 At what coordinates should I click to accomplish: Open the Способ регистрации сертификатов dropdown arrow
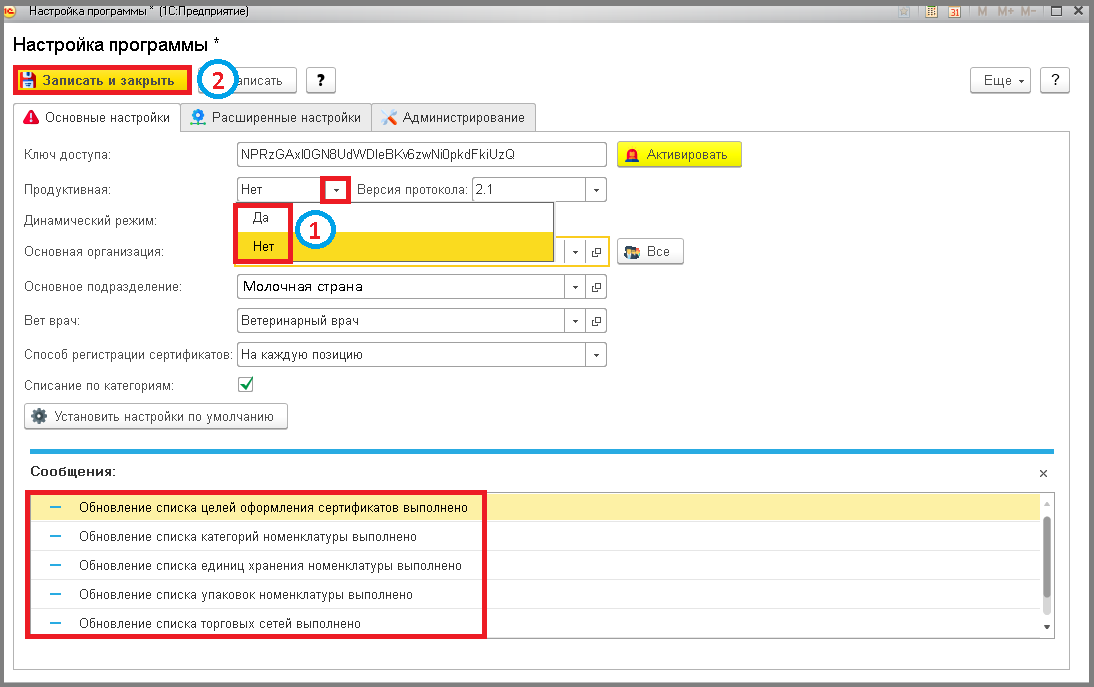[596, 355]
